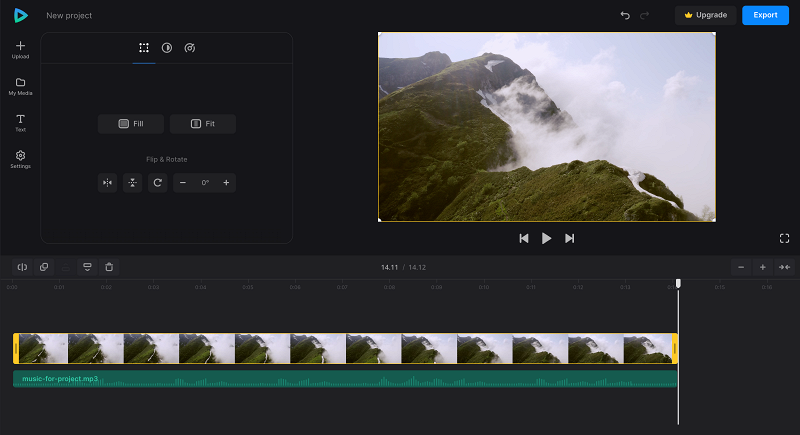
Task: Select the Text tool in sidebar
Action: coord(20,123)
